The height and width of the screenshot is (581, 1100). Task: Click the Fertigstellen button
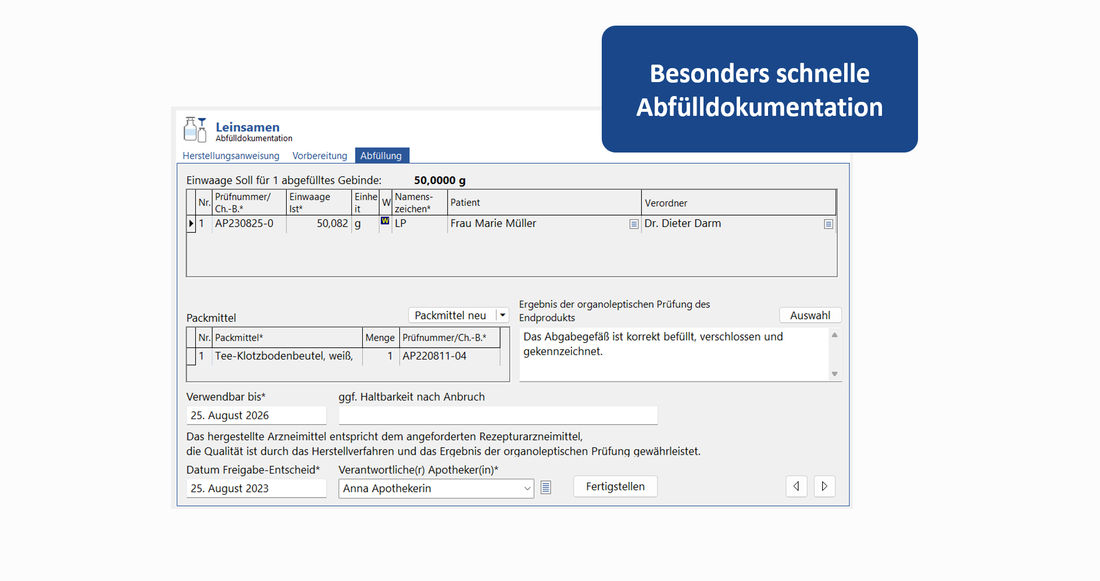(615, 486)
